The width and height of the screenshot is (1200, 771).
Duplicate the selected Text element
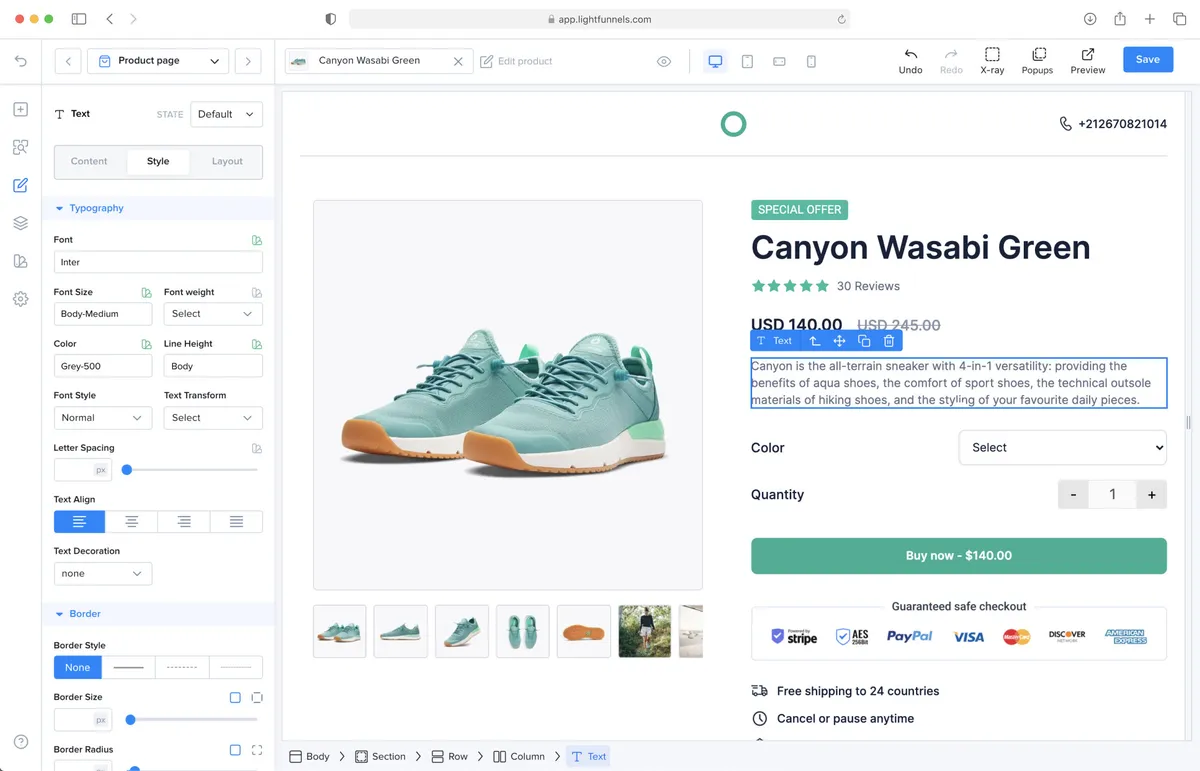(x=864, y=341)
